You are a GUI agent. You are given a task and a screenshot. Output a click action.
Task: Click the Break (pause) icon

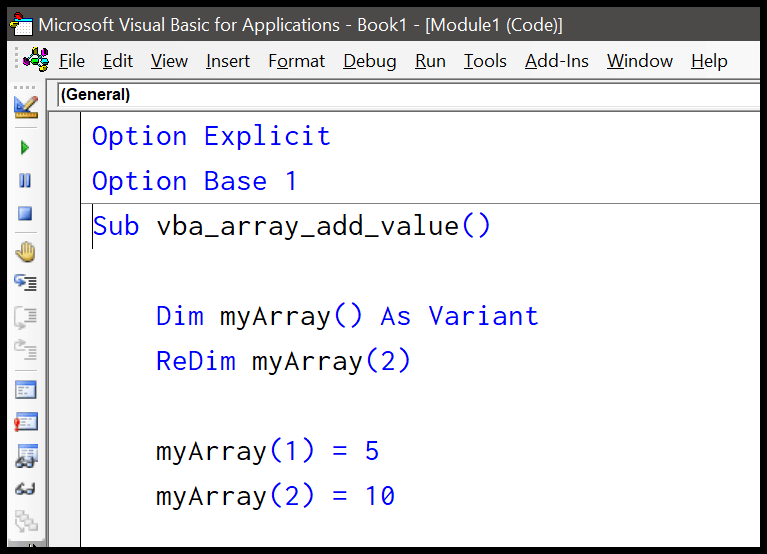coord(25,181)
